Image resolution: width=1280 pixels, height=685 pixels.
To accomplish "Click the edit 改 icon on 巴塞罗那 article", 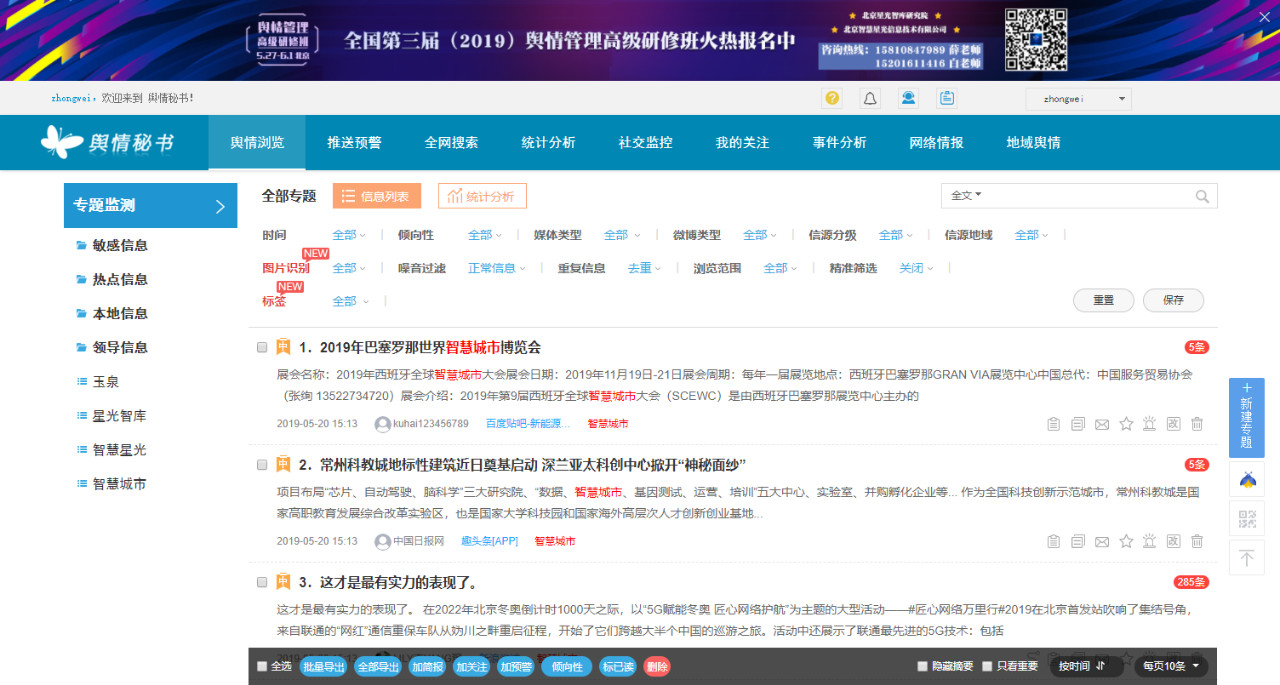I will tap(1174, 424).
